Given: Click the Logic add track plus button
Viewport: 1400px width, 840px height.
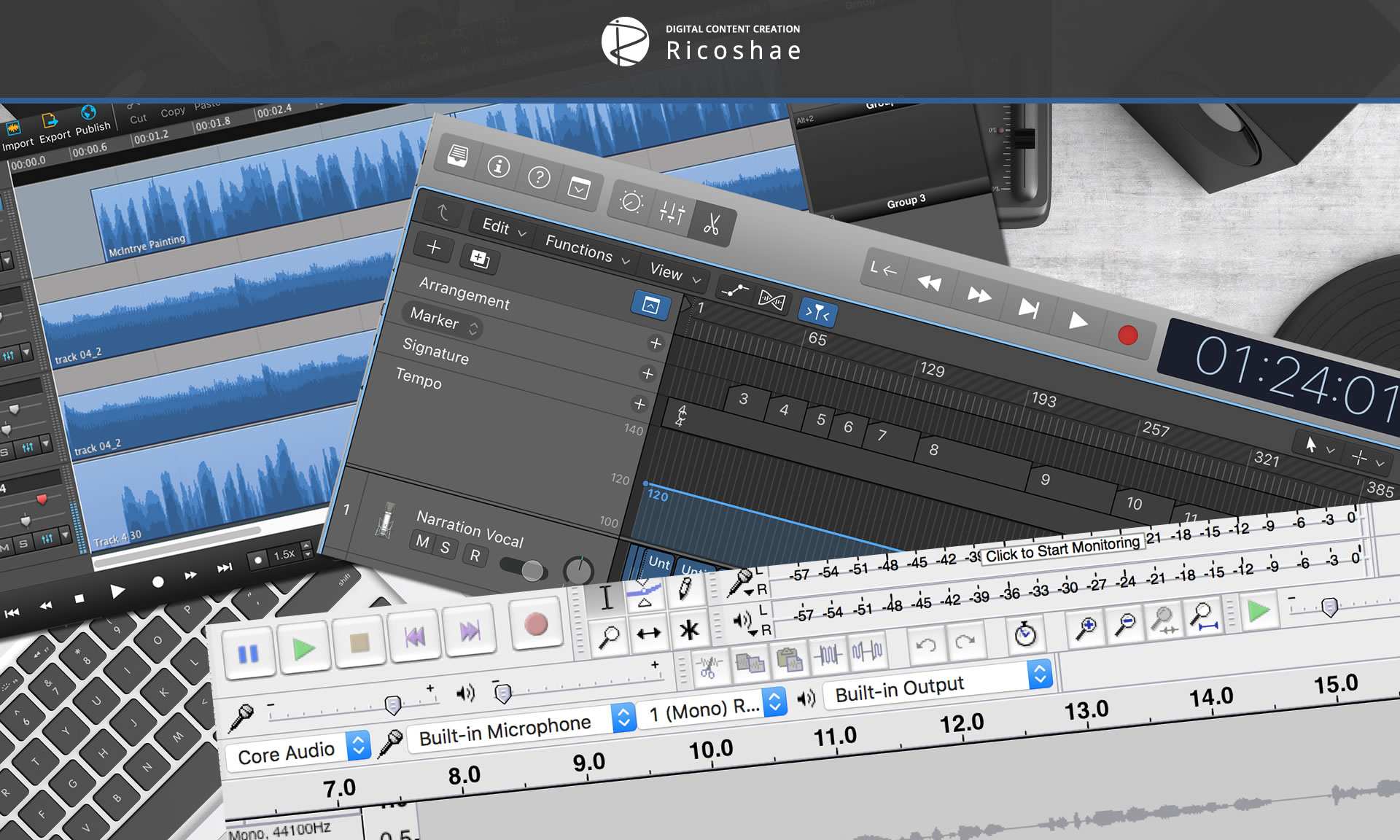Looking at the screenshot, I should tap(433, 247).
